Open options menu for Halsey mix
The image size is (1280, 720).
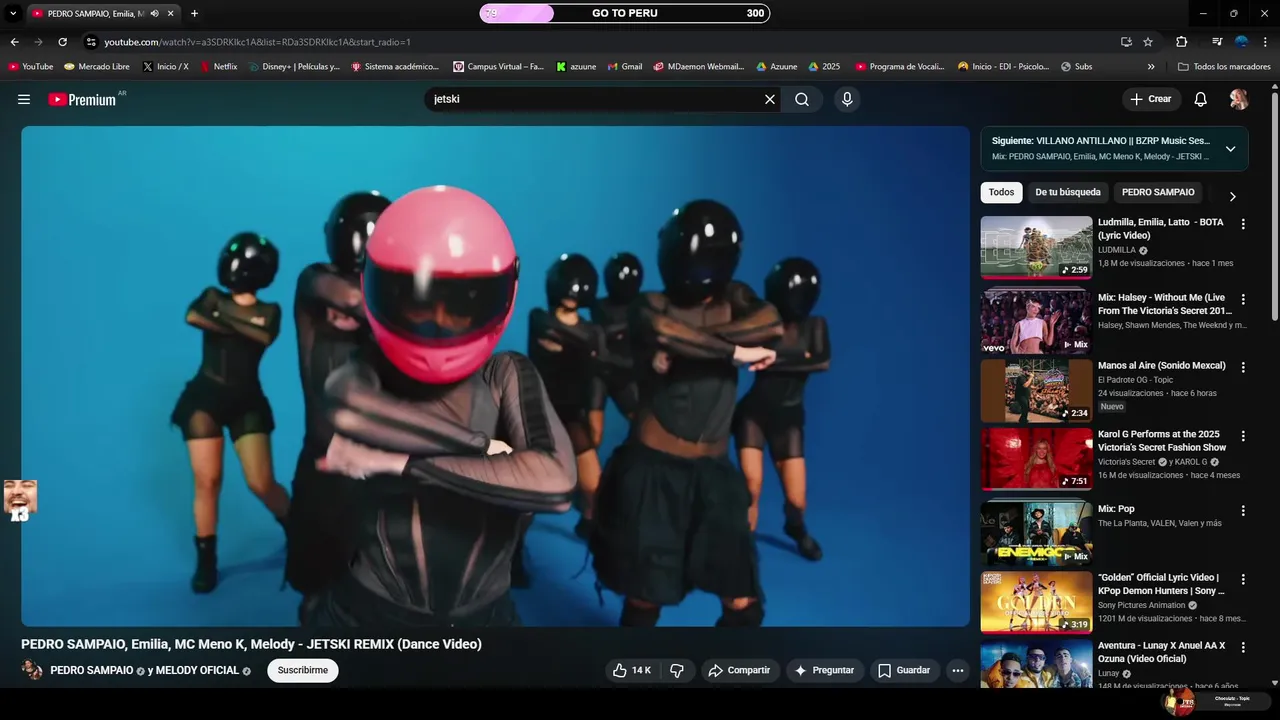(1243, 299)
